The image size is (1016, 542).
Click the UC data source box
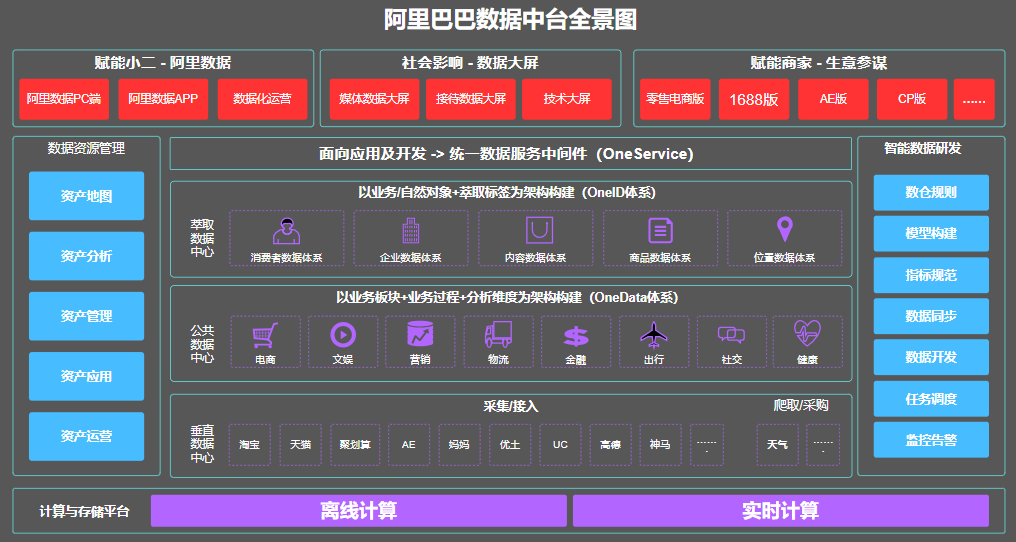pyautogui.click(x=560, y=445)
